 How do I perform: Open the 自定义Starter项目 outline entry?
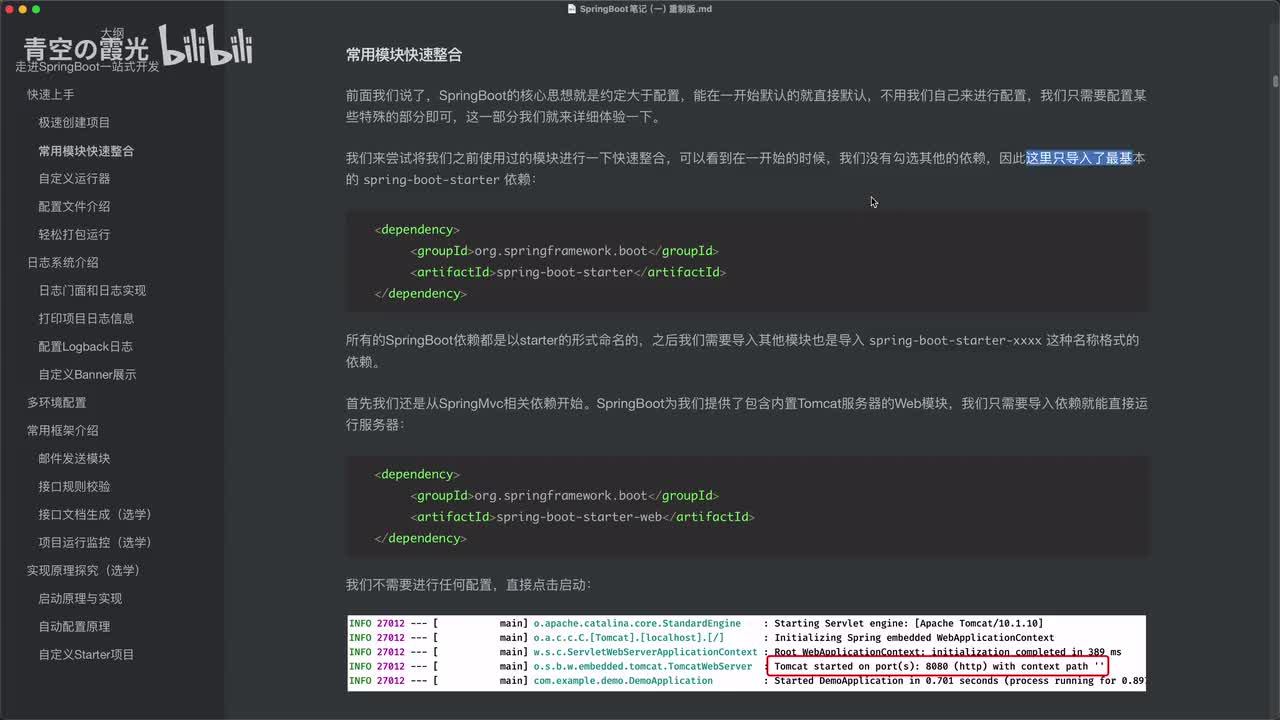(87, 655)
